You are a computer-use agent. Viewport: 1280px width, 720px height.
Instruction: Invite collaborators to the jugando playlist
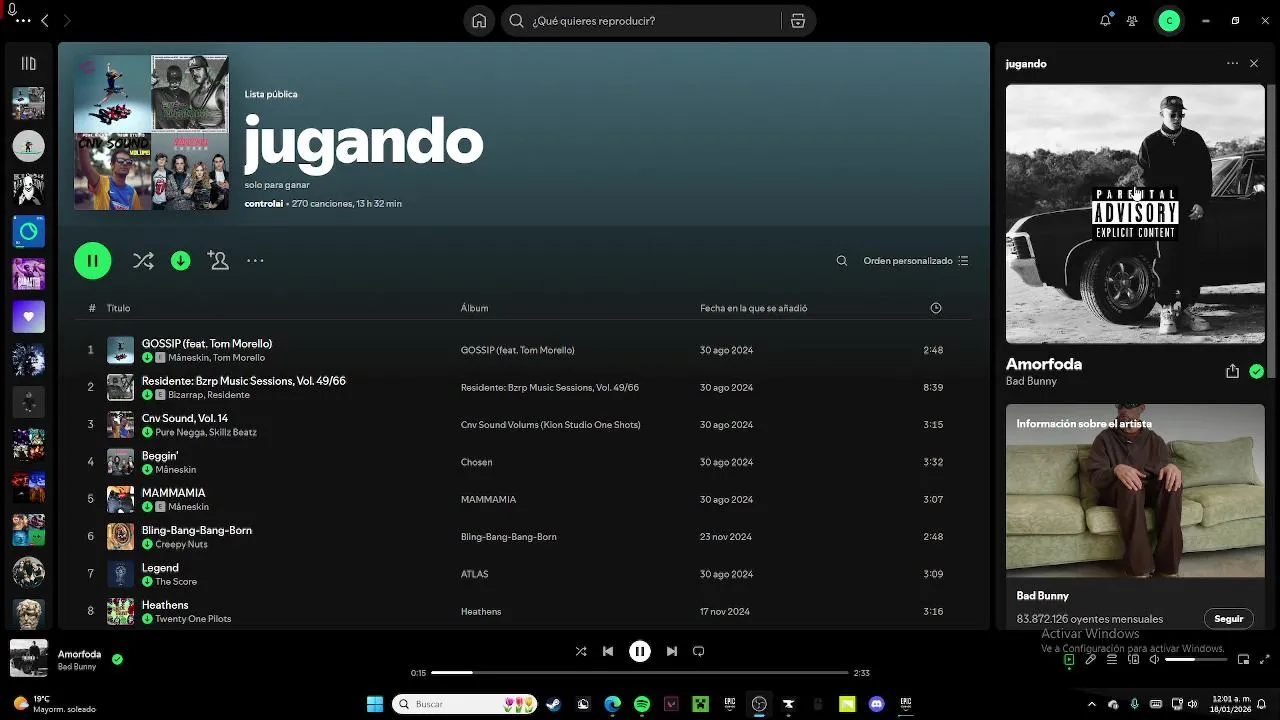coord(218,261)
